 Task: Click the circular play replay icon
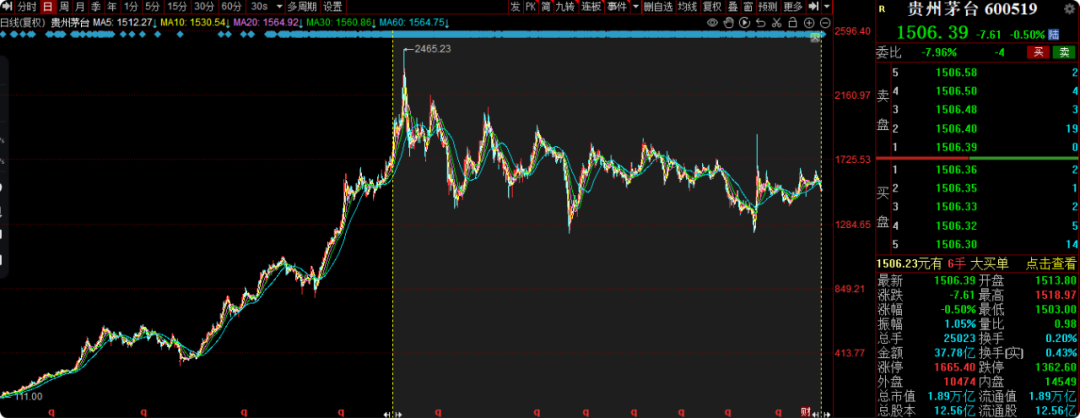pyautogui.click(x=745, y=23)
